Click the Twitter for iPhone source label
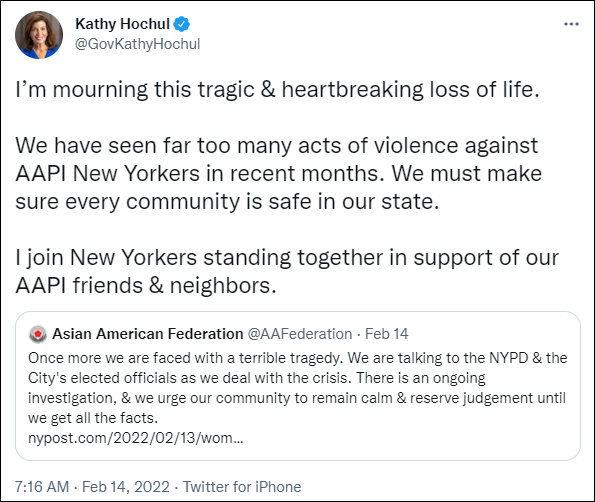Screen dimensions: 595x502 [x=242, y=486]
